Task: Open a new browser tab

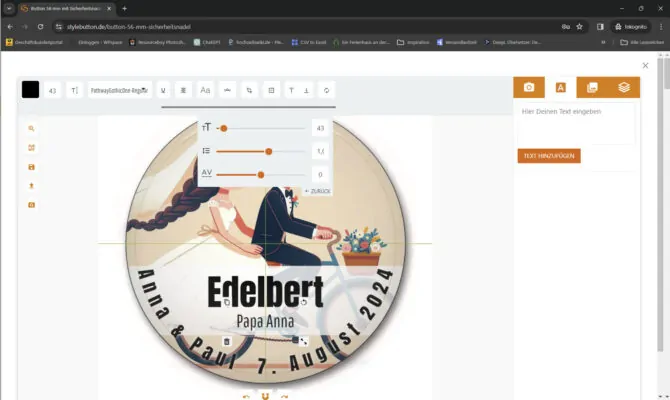Action: tap(124, 8)
